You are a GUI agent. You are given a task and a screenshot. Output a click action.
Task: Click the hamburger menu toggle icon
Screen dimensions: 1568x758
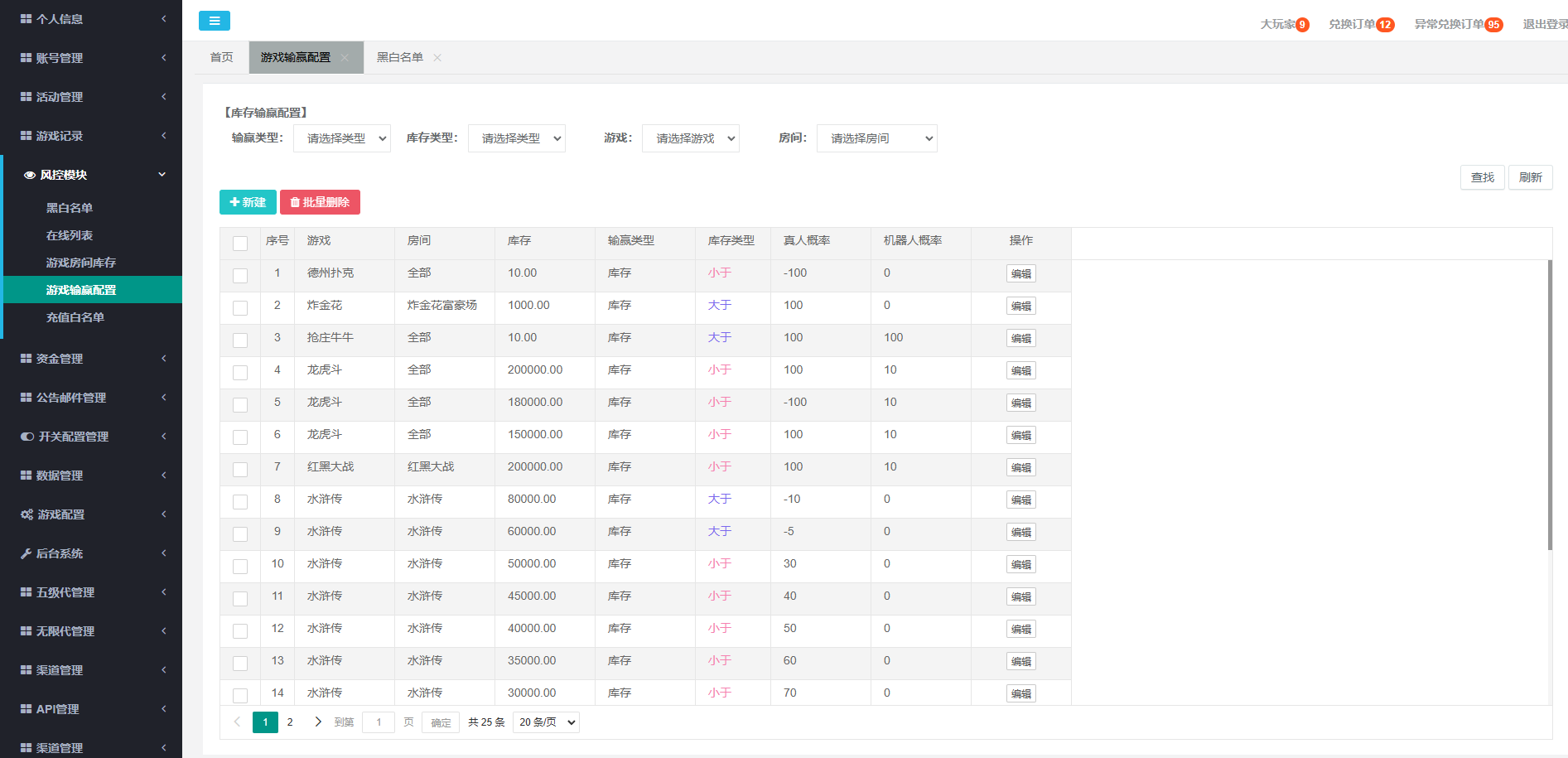tap(214, 21)
